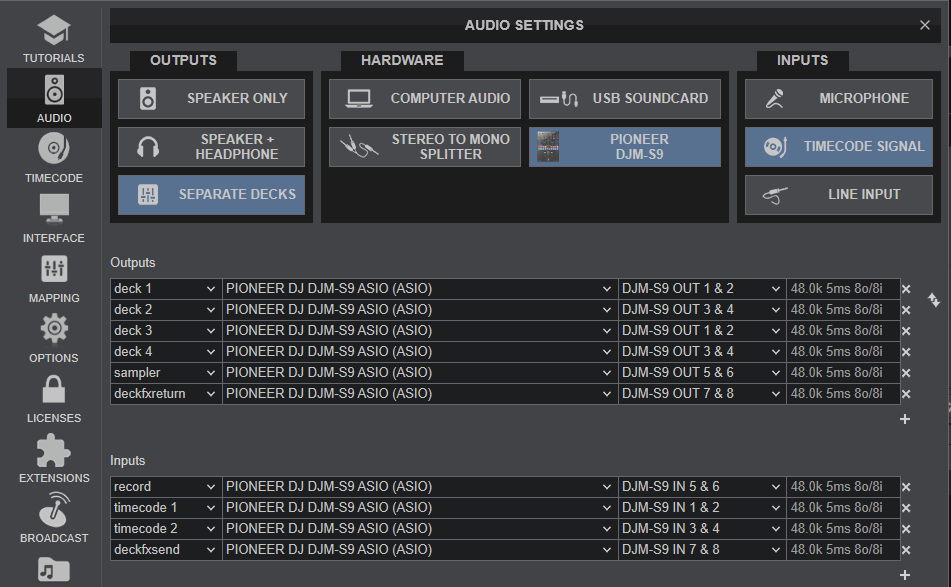Go to the Interface settings page

tap(54, 218)
